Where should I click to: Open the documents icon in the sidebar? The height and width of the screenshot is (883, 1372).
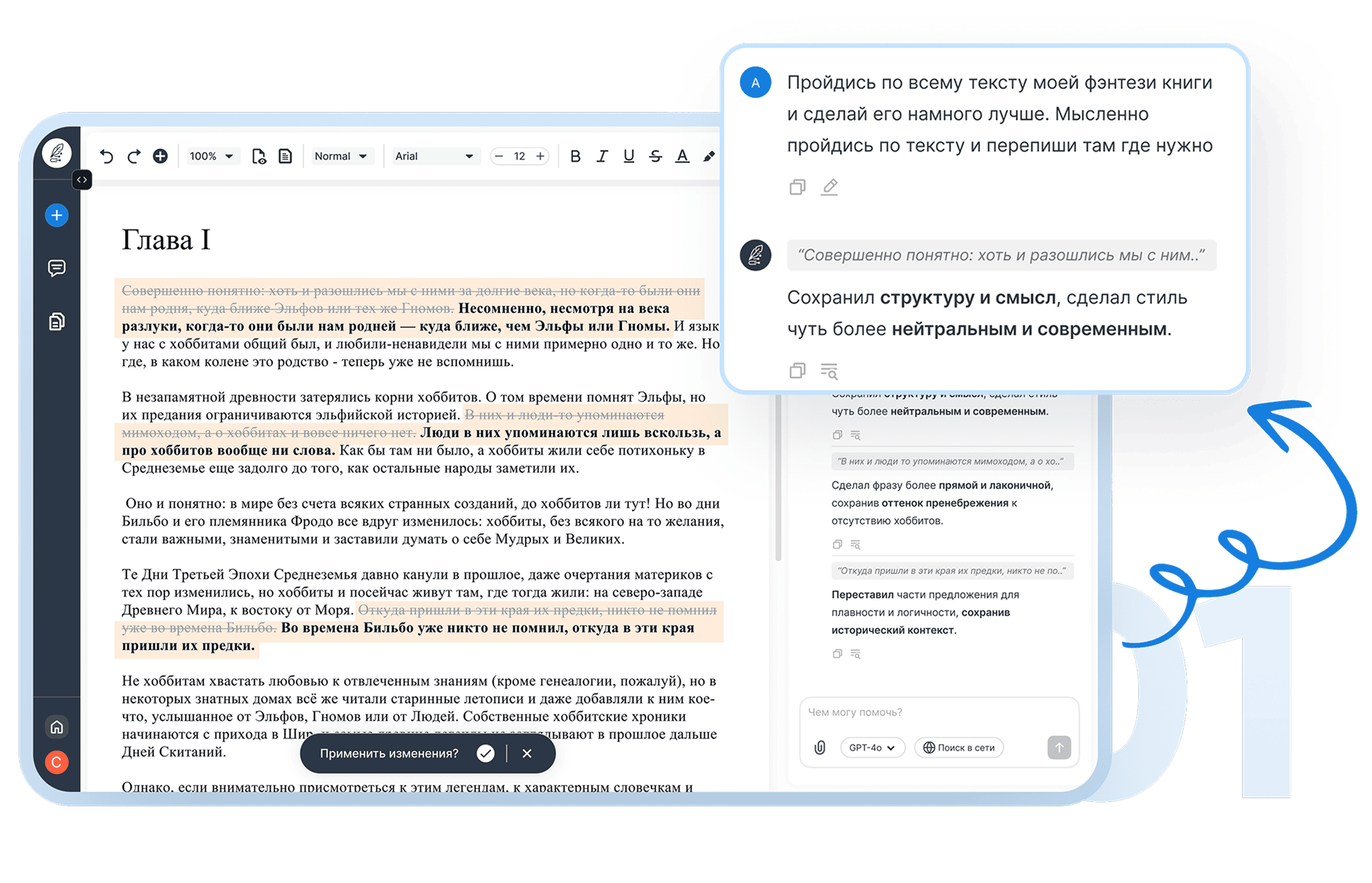click(x=57, y=322)
